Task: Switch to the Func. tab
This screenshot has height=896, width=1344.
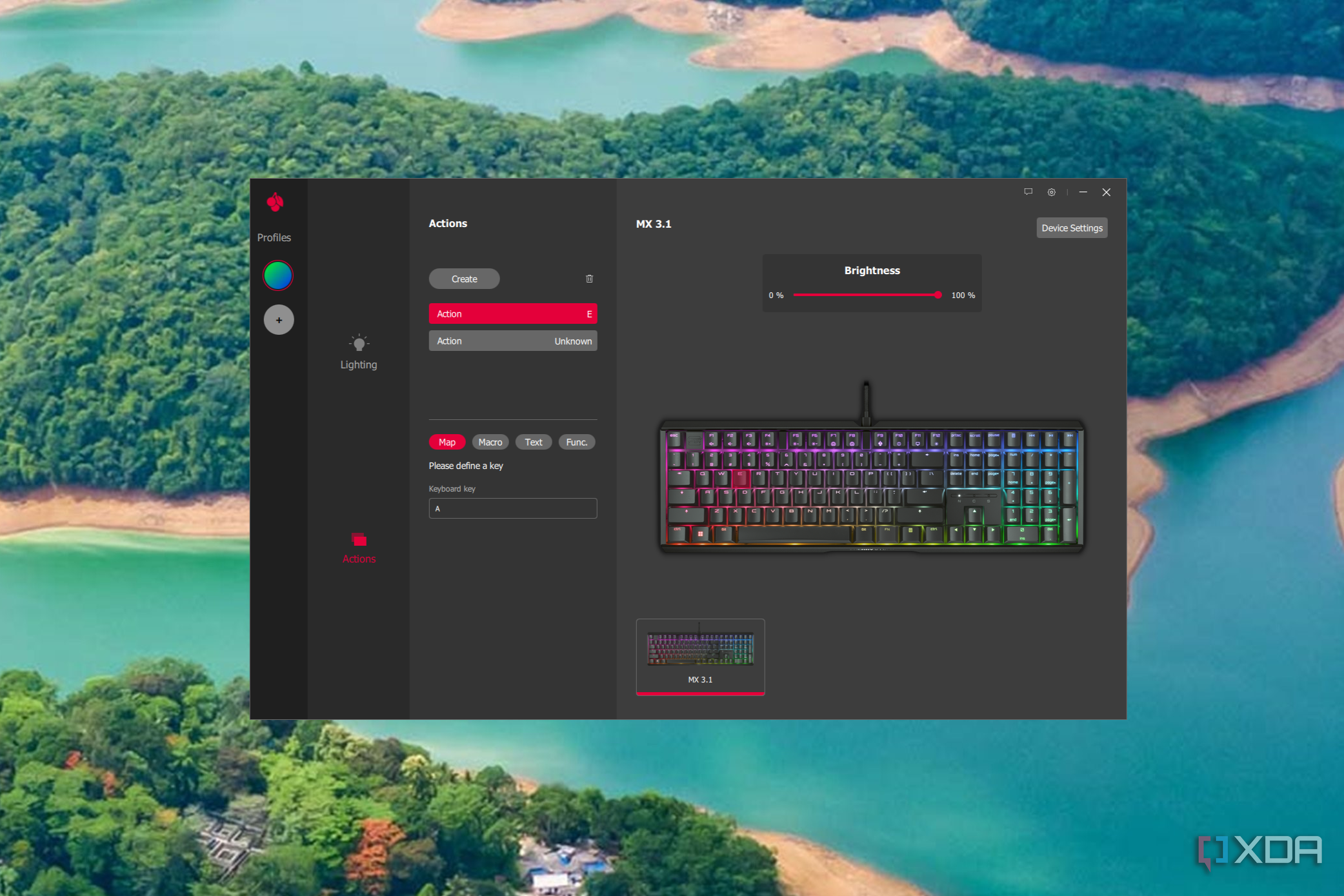Action: point(576,442)
